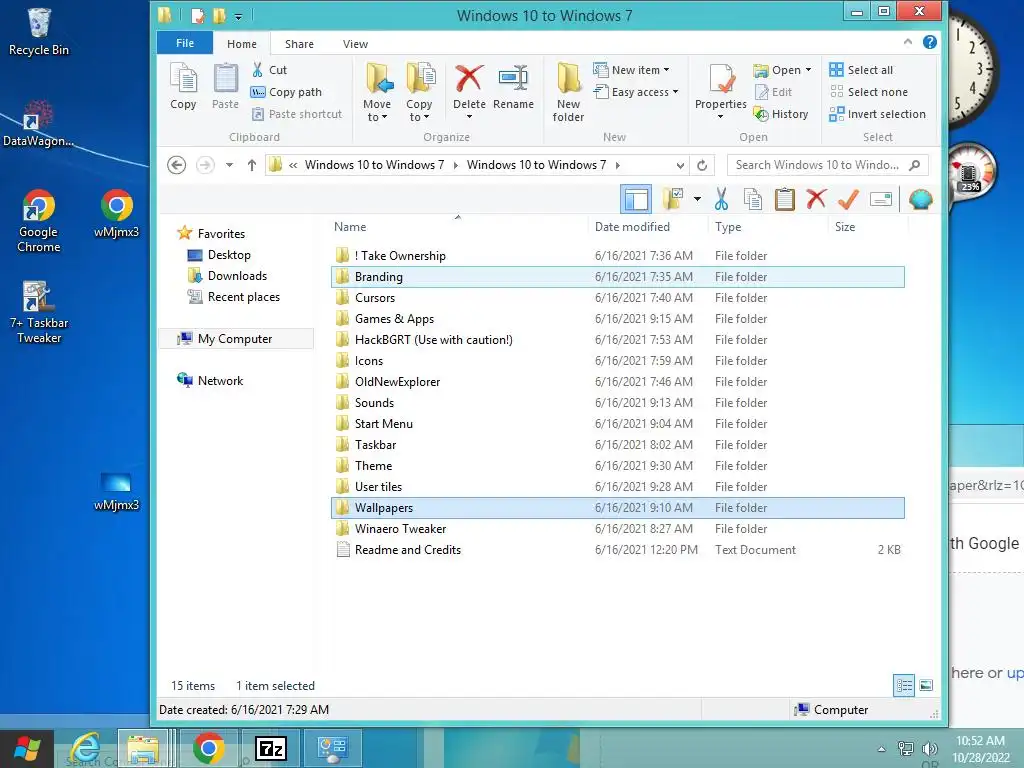Click the Cut scissors in the ribbon
The height and width of the screenshot is (768, 1024).
tap(257, 70)
